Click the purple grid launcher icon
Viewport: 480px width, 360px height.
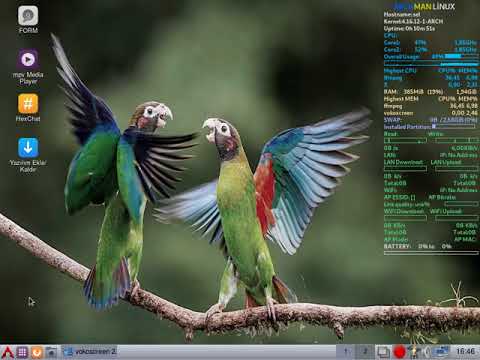pos(22,352)
